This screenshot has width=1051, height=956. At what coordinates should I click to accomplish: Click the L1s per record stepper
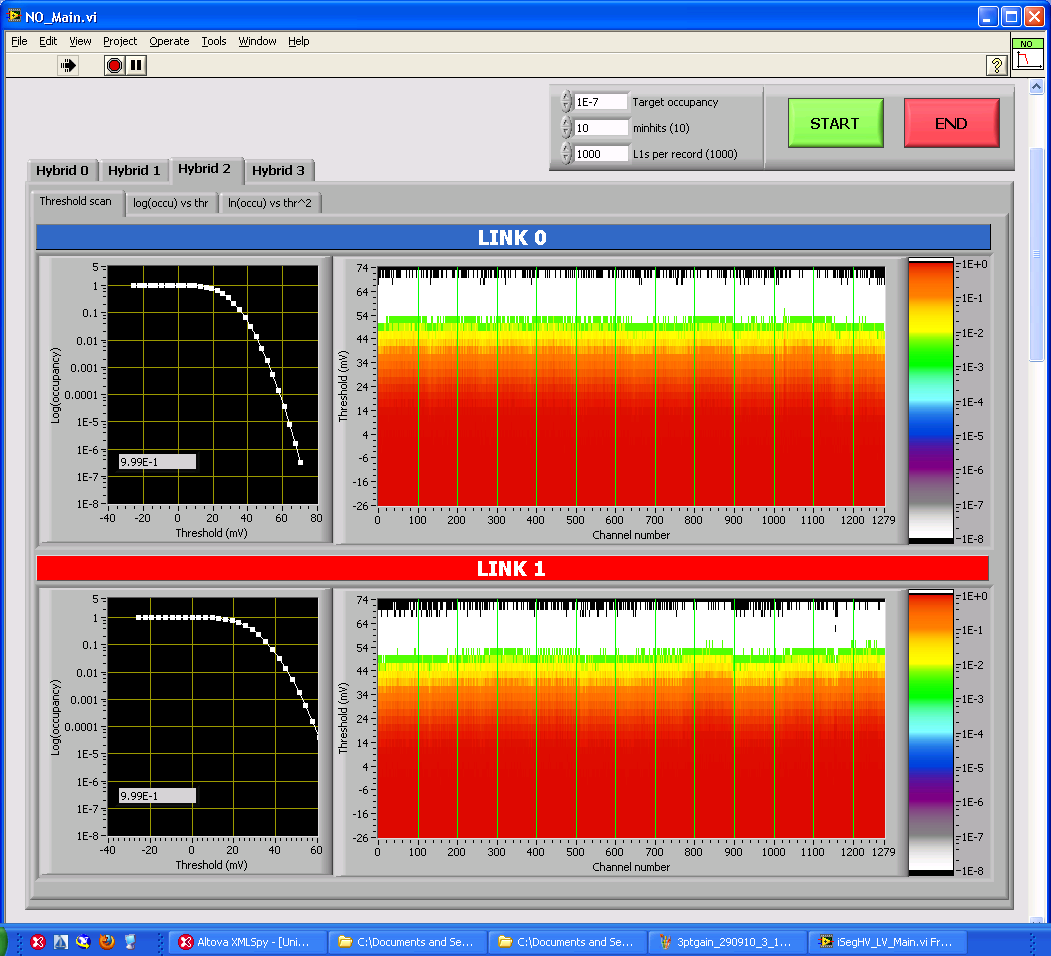[x=567, y=154]
